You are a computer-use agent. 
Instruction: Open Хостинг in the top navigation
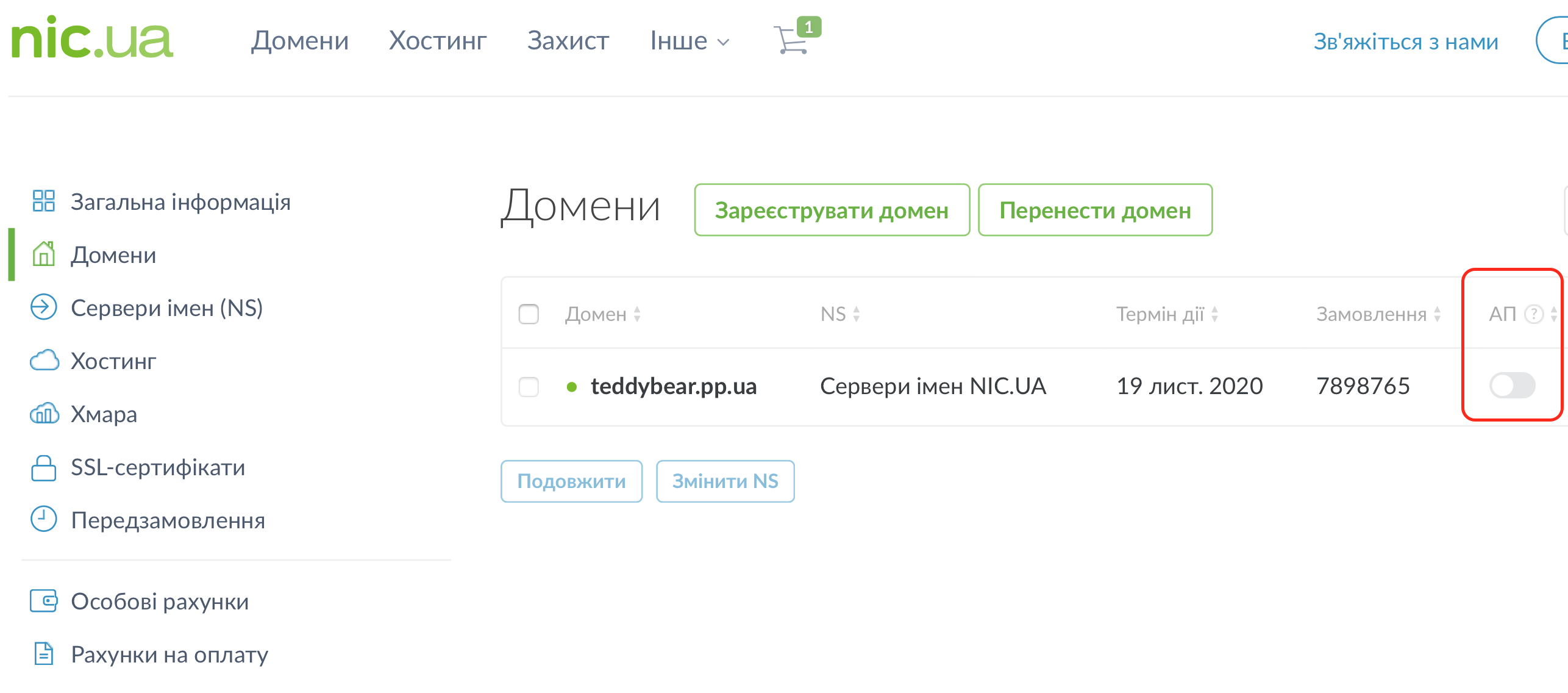[438, 41]
